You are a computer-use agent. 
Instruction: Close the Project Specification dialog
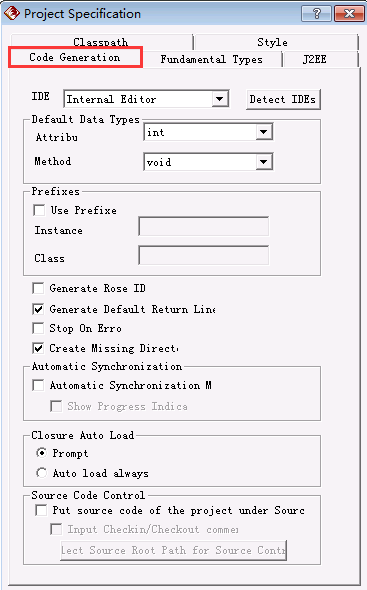click(x=349, y=14)
